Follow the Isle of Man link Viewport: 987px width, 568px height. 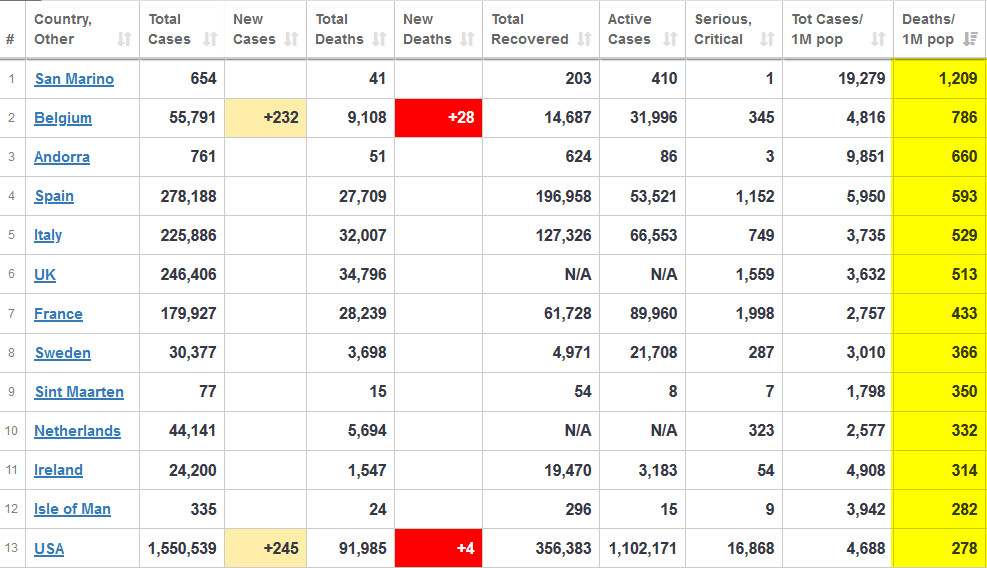pos(72,509)
